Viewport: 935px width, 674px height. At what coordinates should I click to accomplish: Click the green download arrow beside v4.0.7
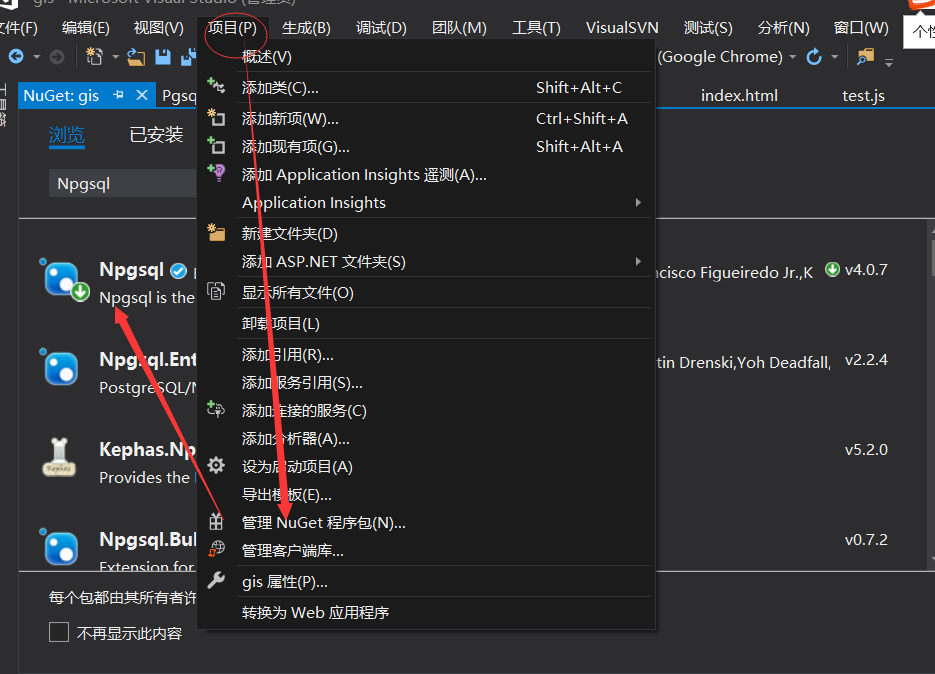(832, 270)
